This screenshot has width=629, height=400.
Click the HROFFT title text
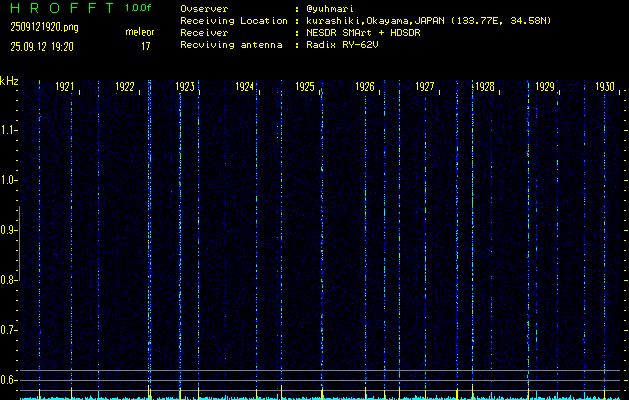click(62, 8)
